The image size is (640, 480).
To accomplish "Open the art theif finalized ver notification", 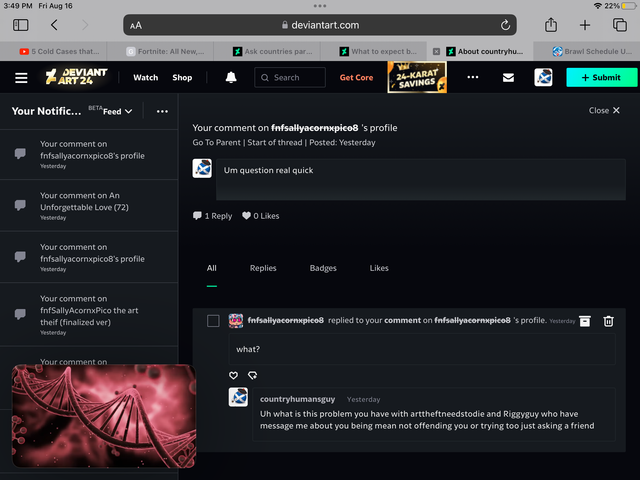I will click(89, 314).
